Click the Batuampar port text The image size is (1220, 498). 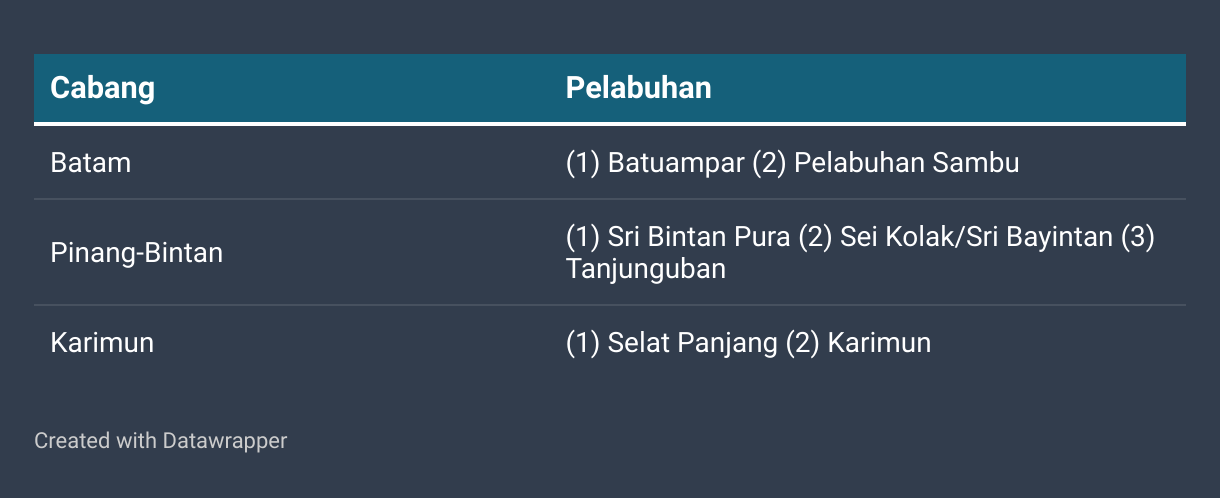point(676,163)
